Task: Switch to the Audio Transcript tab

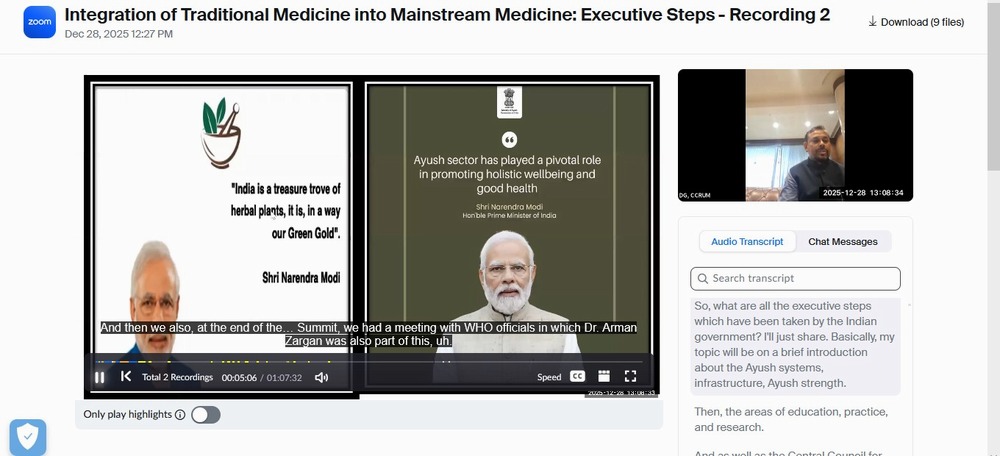Action: pos(747,242)
